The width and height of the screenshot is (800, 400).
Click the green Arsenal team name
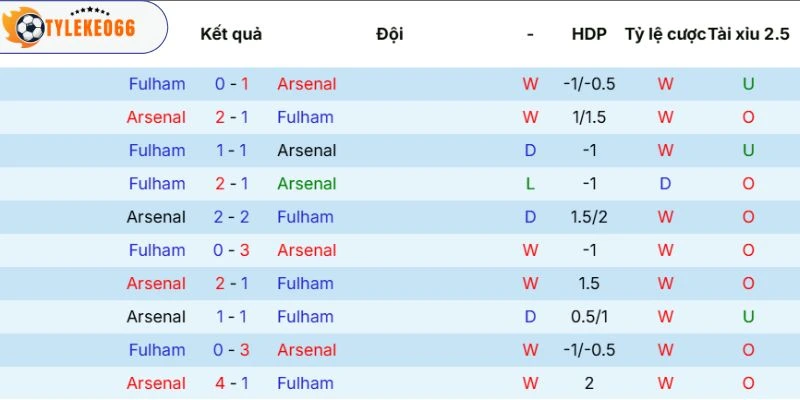(x=307, y=184)
